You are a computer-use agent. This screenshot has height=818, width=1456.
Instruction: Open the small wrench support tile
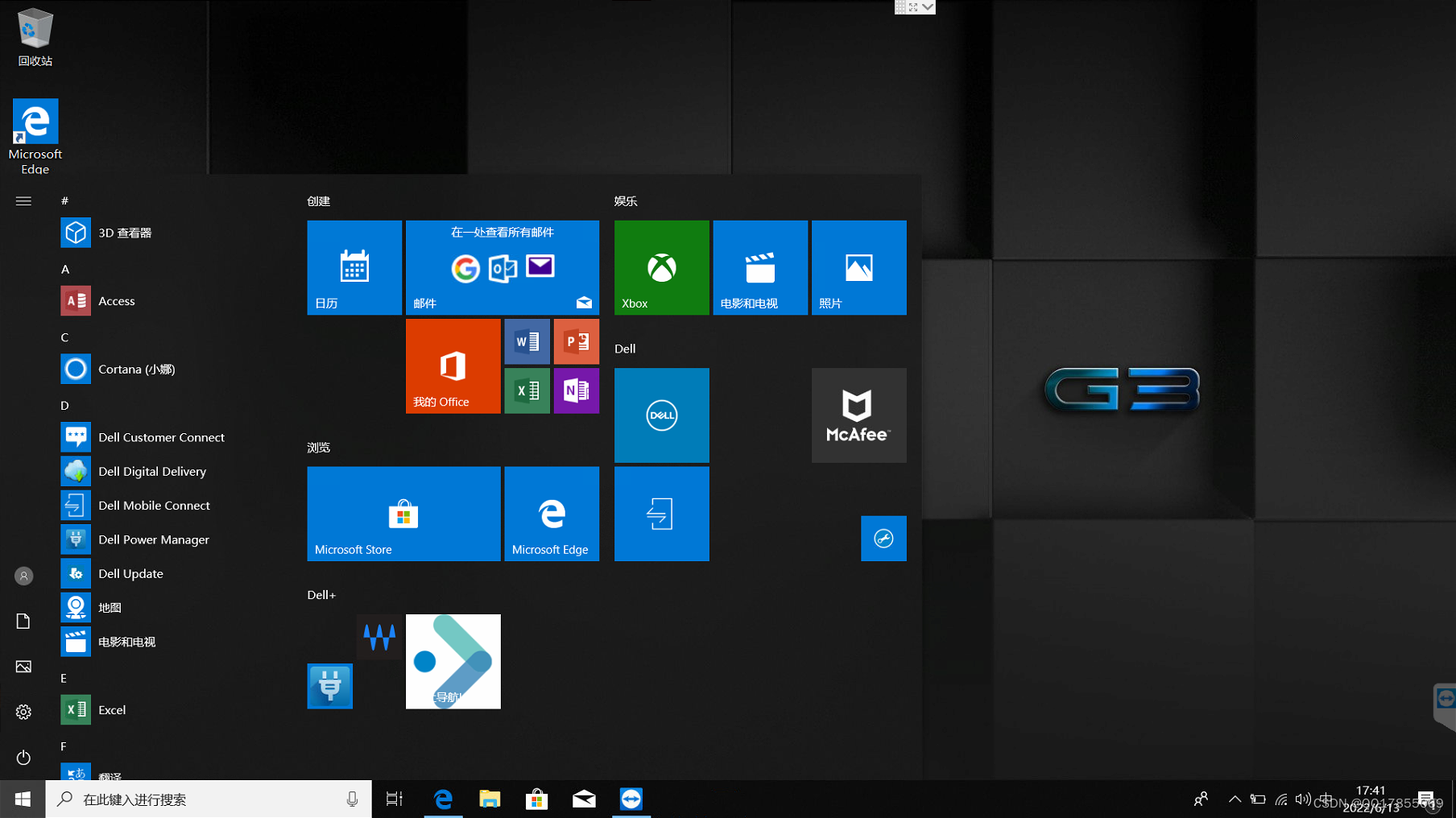point(883,539)
